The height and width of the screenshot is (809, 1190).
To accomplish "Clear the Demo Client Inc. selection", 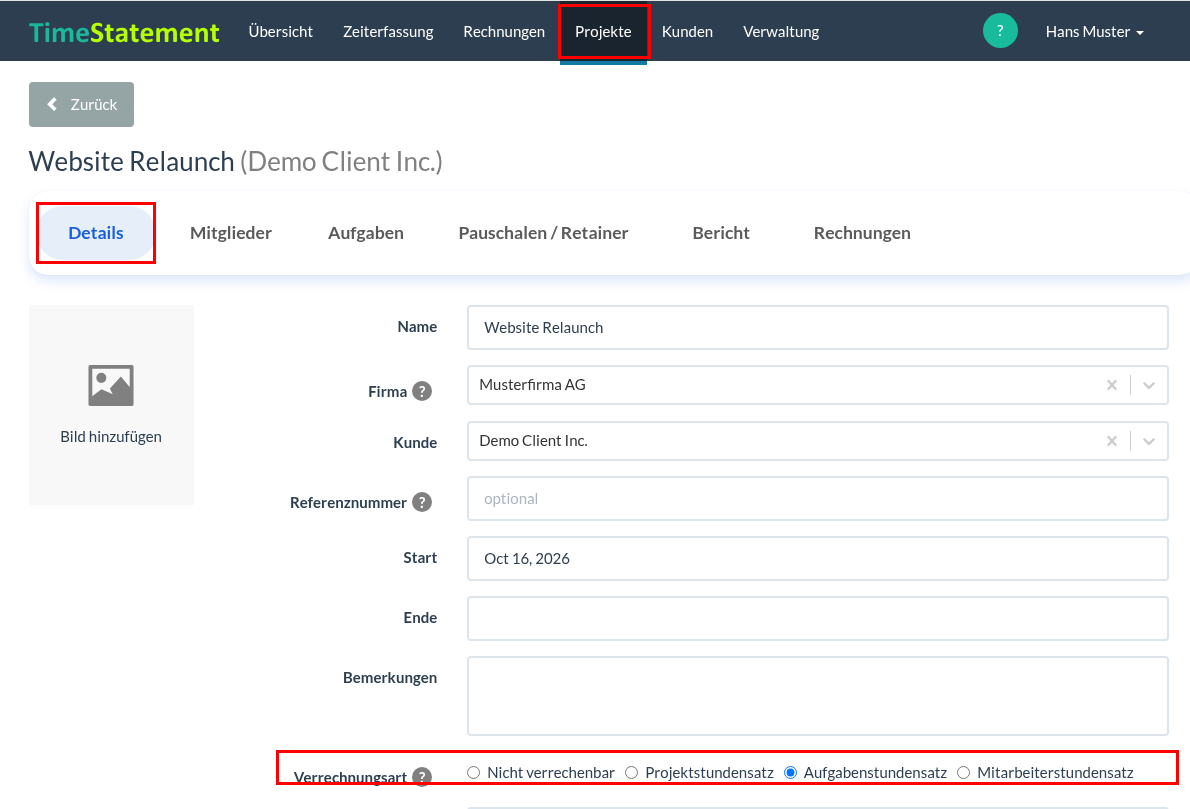I will coord(1112,441).
